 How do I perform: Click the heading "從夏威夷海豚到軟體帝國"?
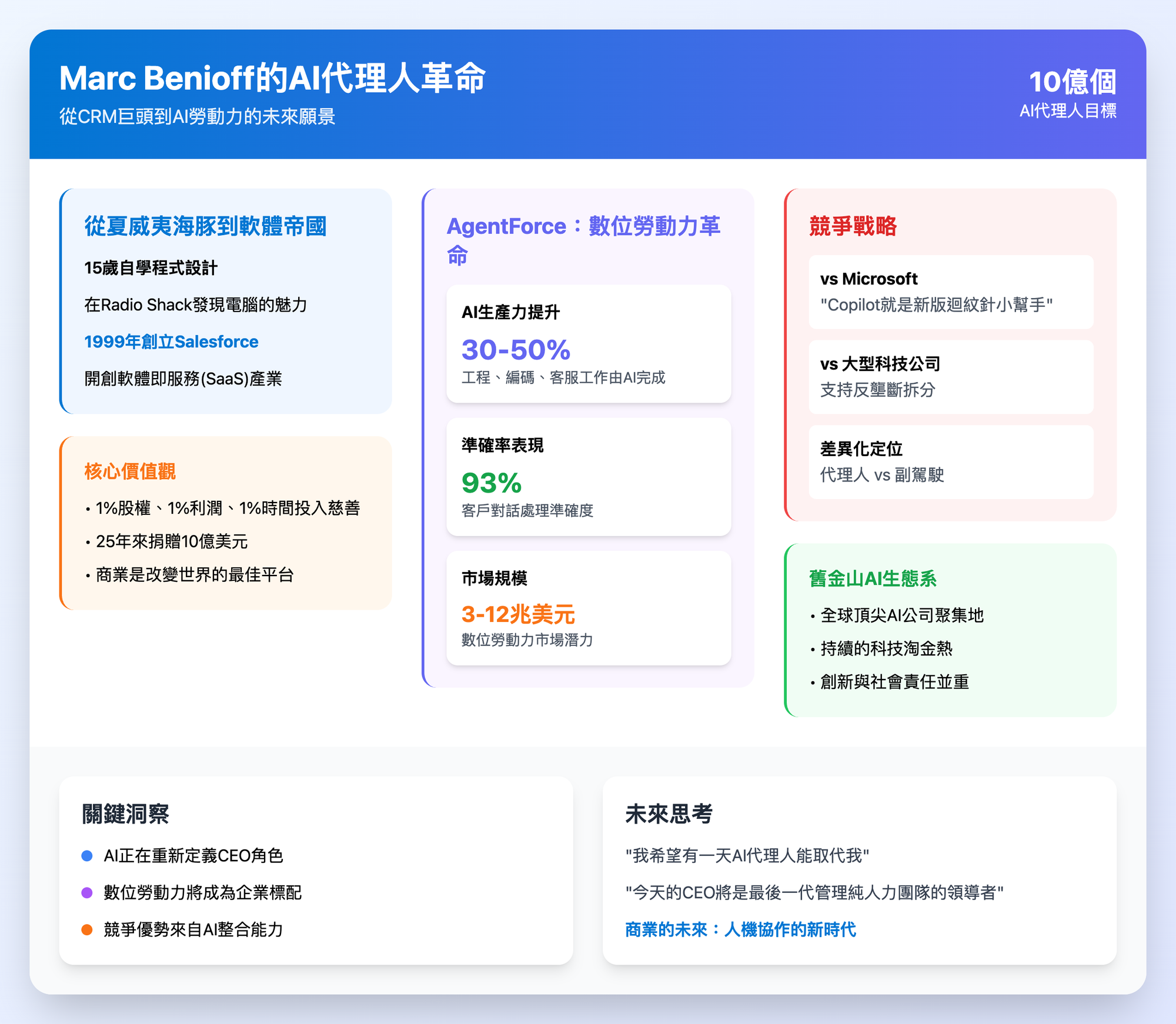click(205, 226)
